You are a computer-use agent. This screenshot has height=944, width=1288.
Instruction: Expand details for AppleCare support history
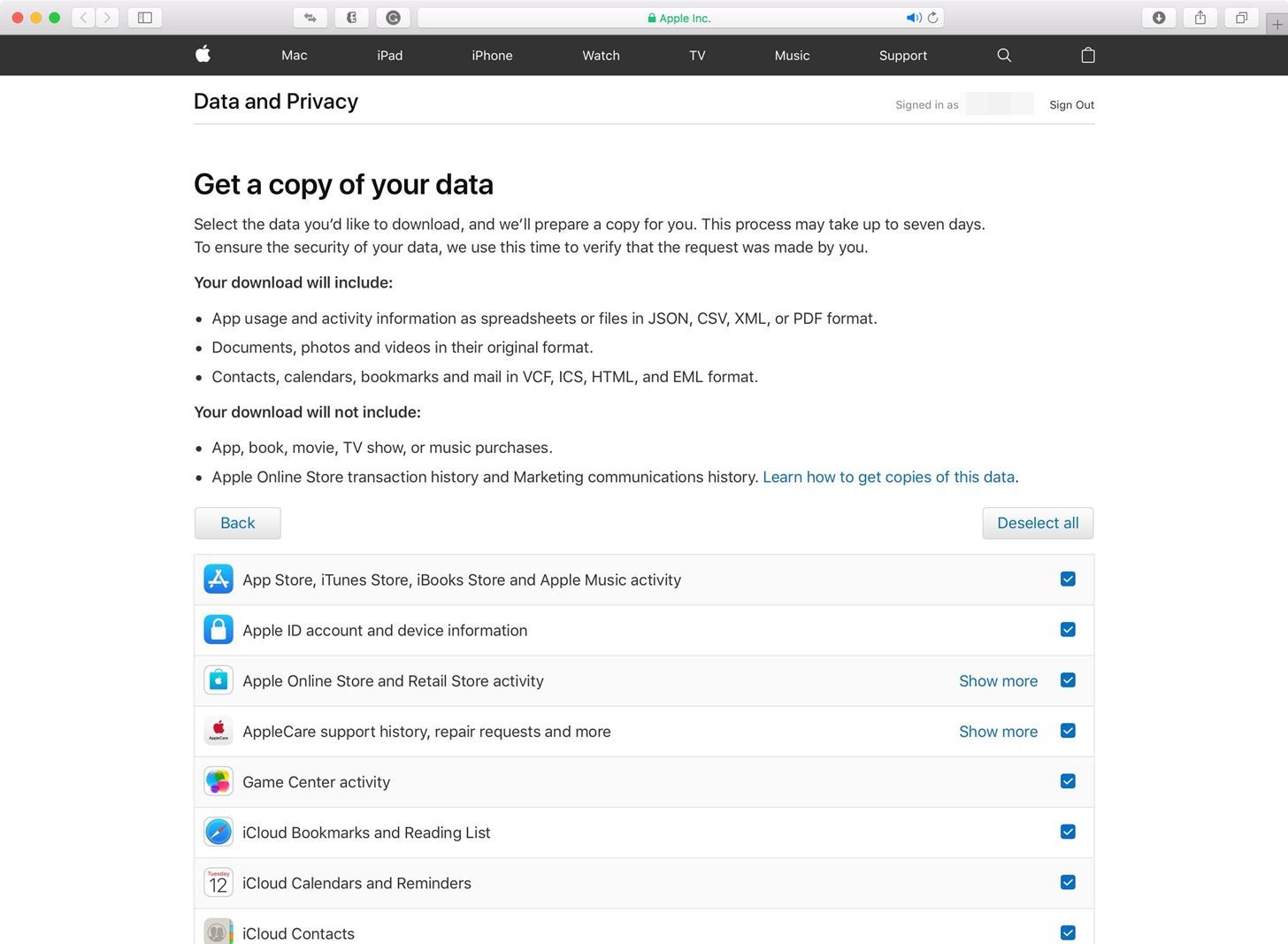click(x=998, y=731)
